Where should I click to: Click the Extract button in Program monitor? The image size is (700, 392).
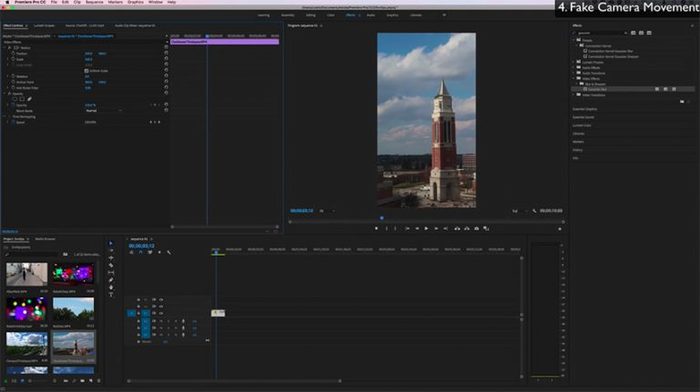(x=467, y=229)
